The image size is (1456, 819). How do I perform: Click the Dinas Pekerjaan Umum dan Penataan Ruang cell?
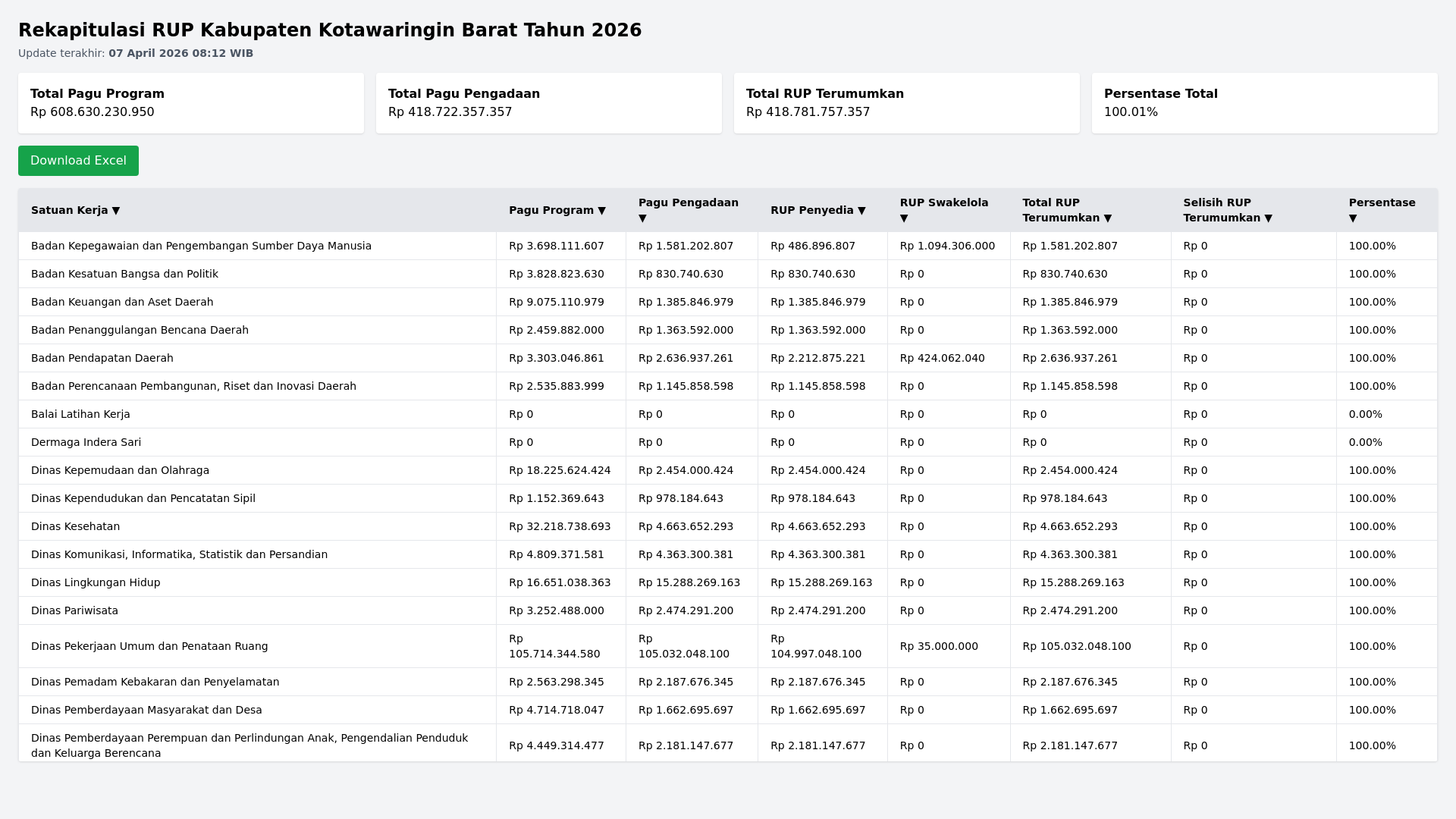[x=149, y=646]
